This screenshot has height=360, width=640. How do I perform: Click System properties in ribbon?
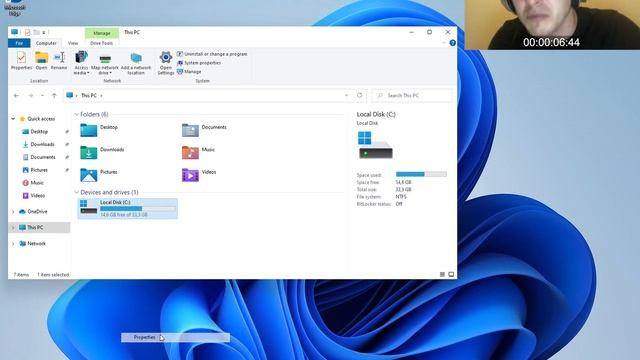pyautogui.click(x=199, y=63)
